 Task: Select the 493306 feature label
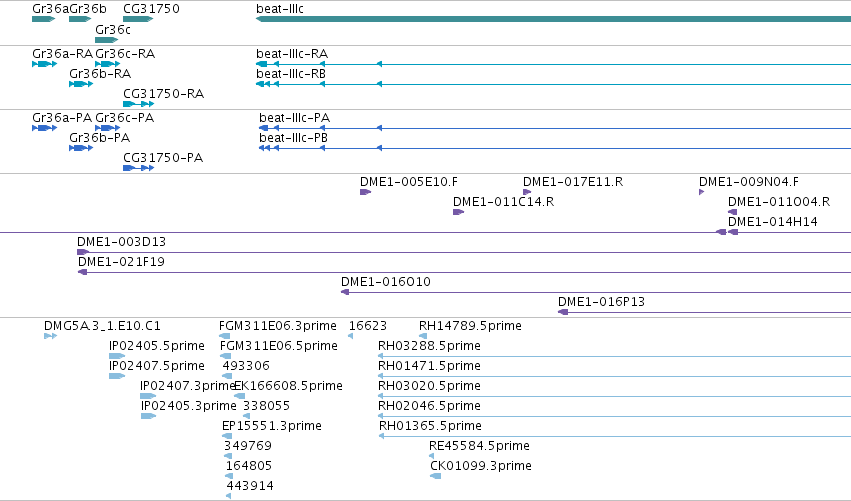coord(246,366)
